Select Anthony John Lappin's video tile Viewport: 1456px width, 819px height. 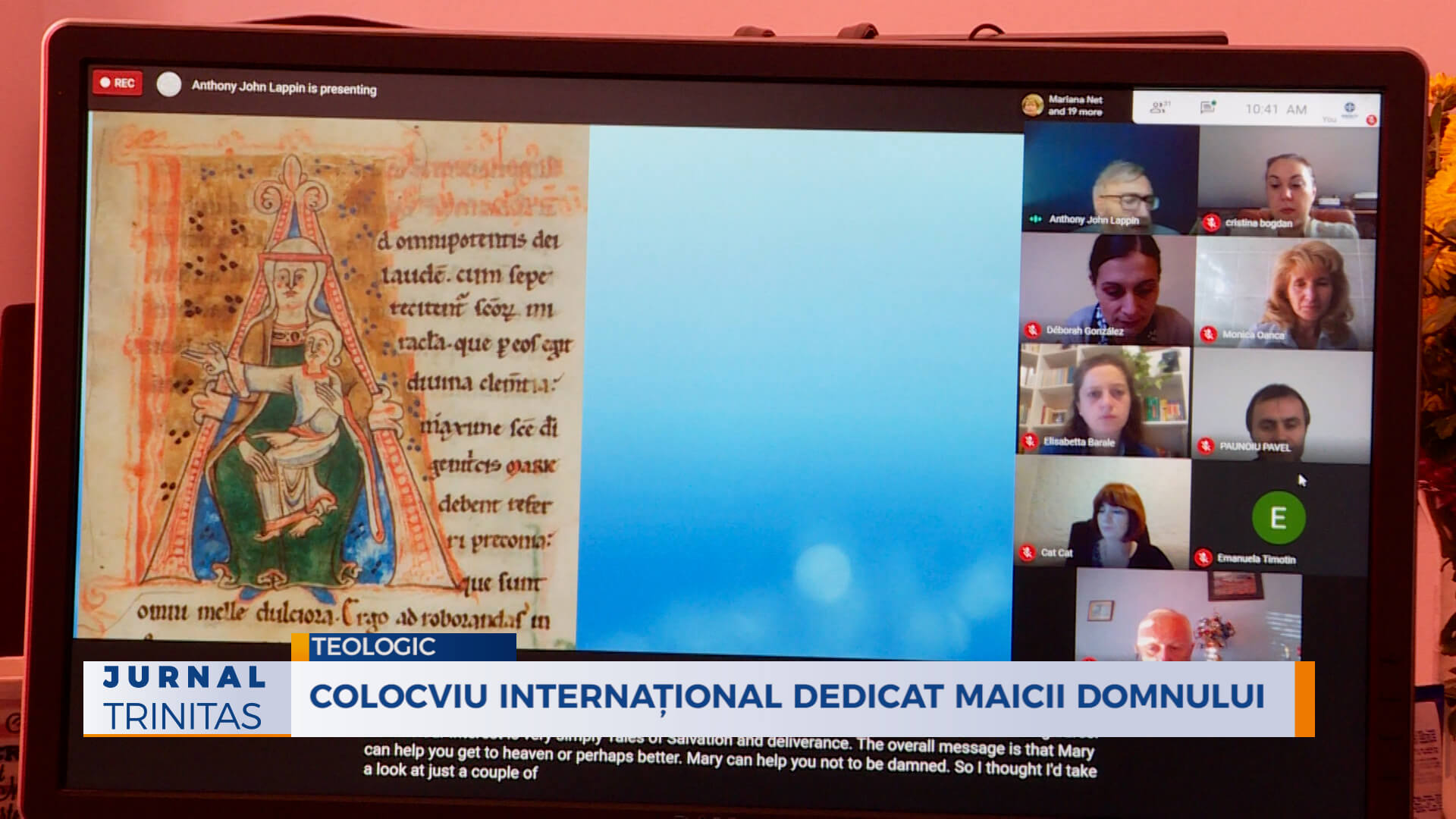click(x=1109, y=179)
